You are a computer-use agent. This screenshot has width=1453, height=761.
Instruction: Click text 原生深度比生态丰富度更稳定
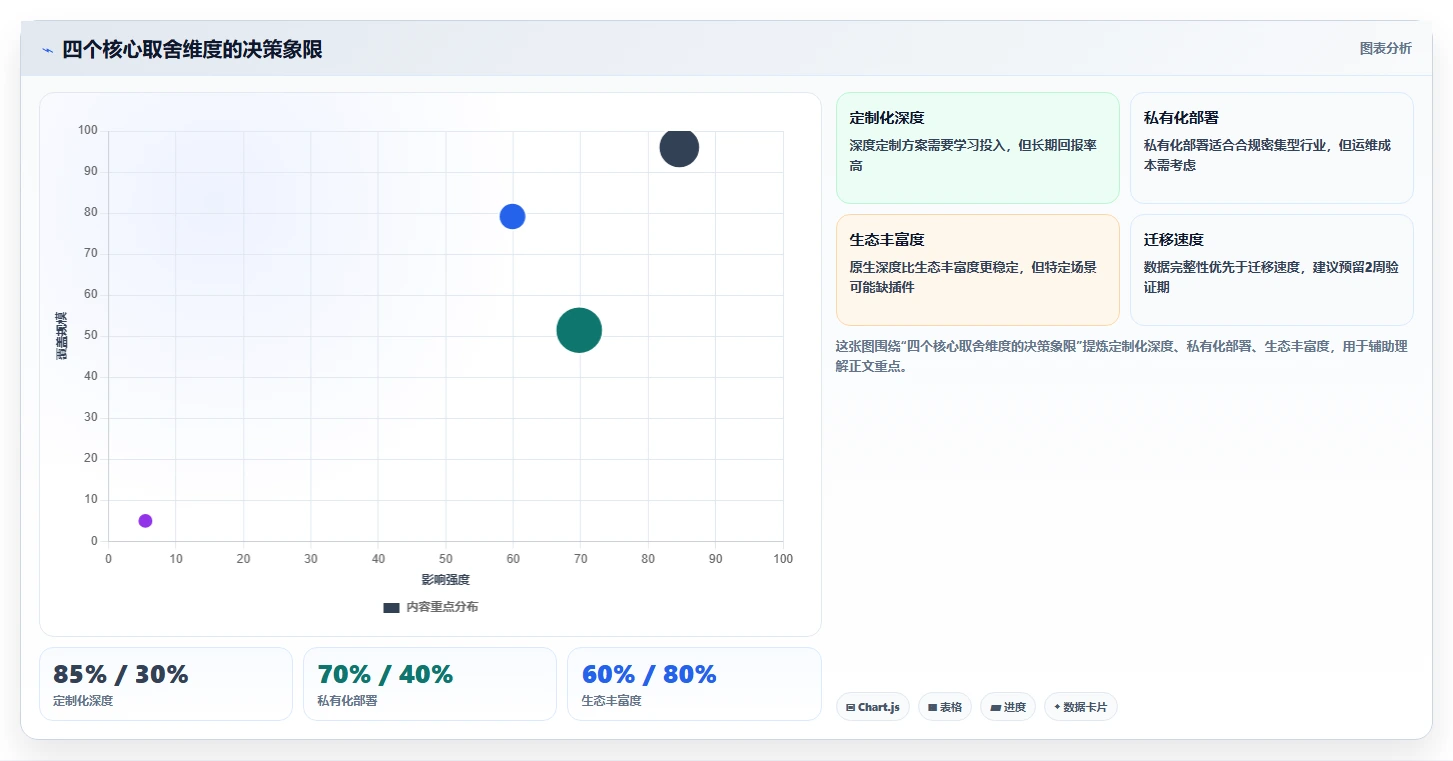coord(934,268)
